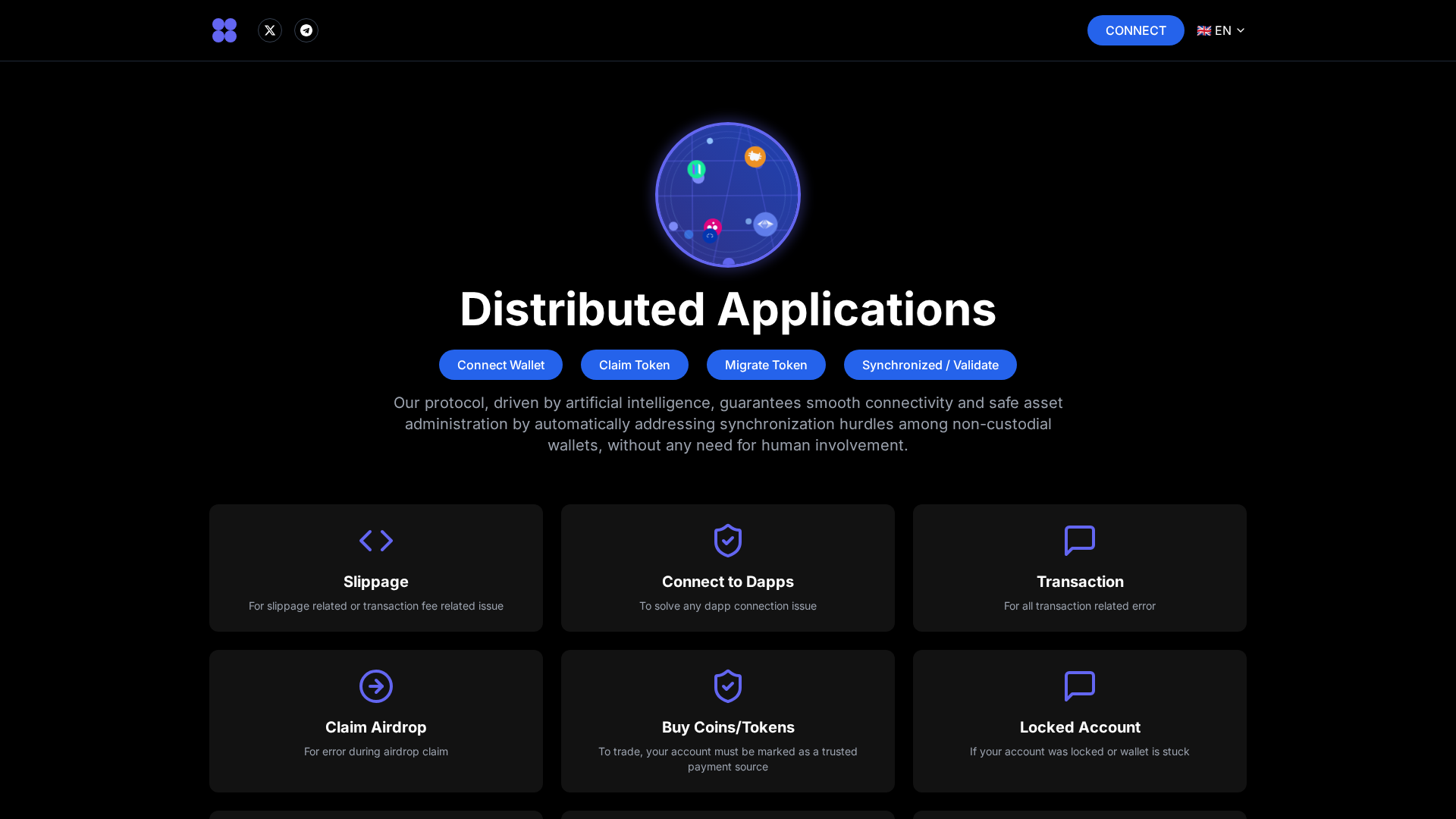Click the purple four-circle site logo
1456x819 pixels.
(224, 30)
